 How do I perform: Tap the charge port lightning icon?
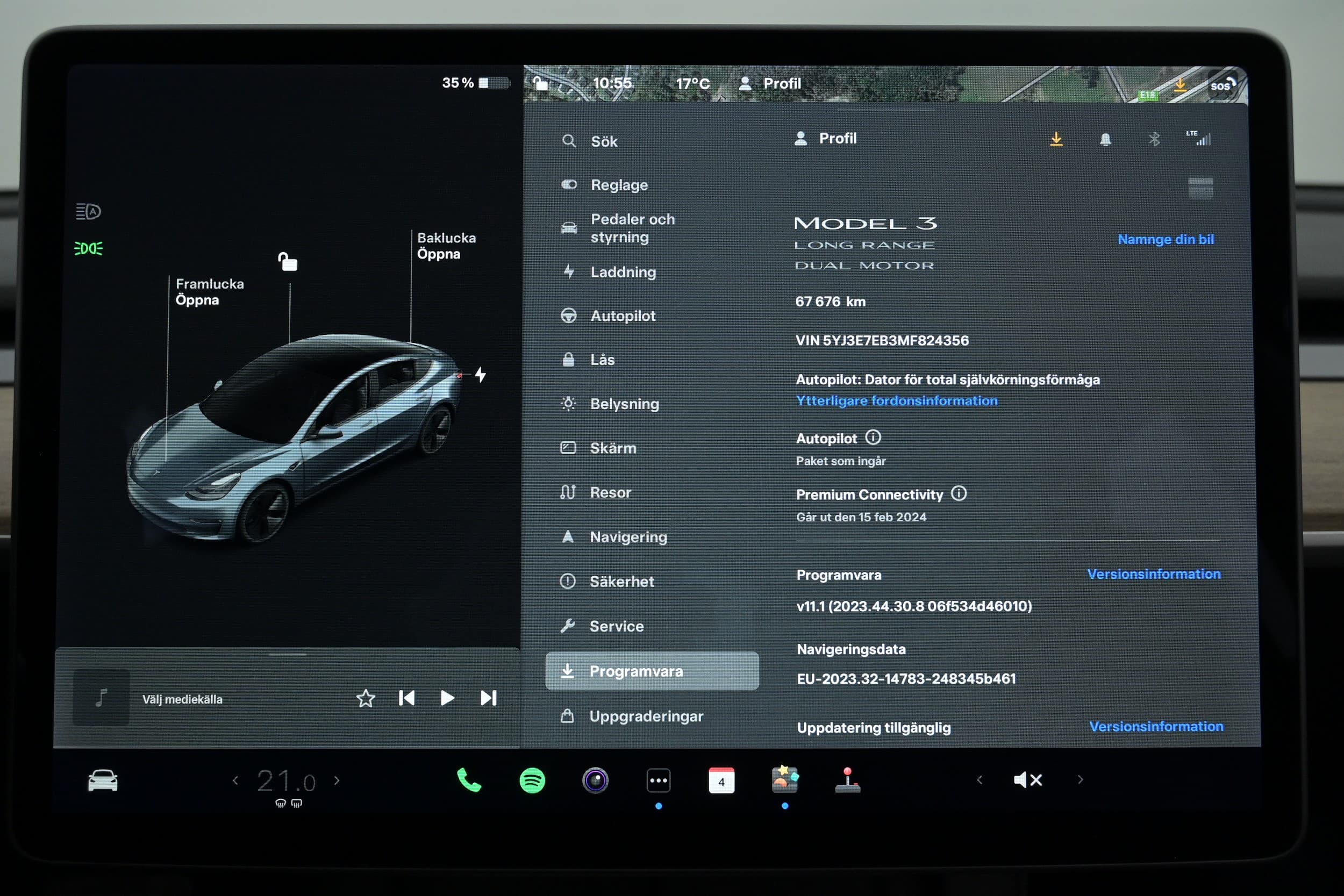pos(481,374)
